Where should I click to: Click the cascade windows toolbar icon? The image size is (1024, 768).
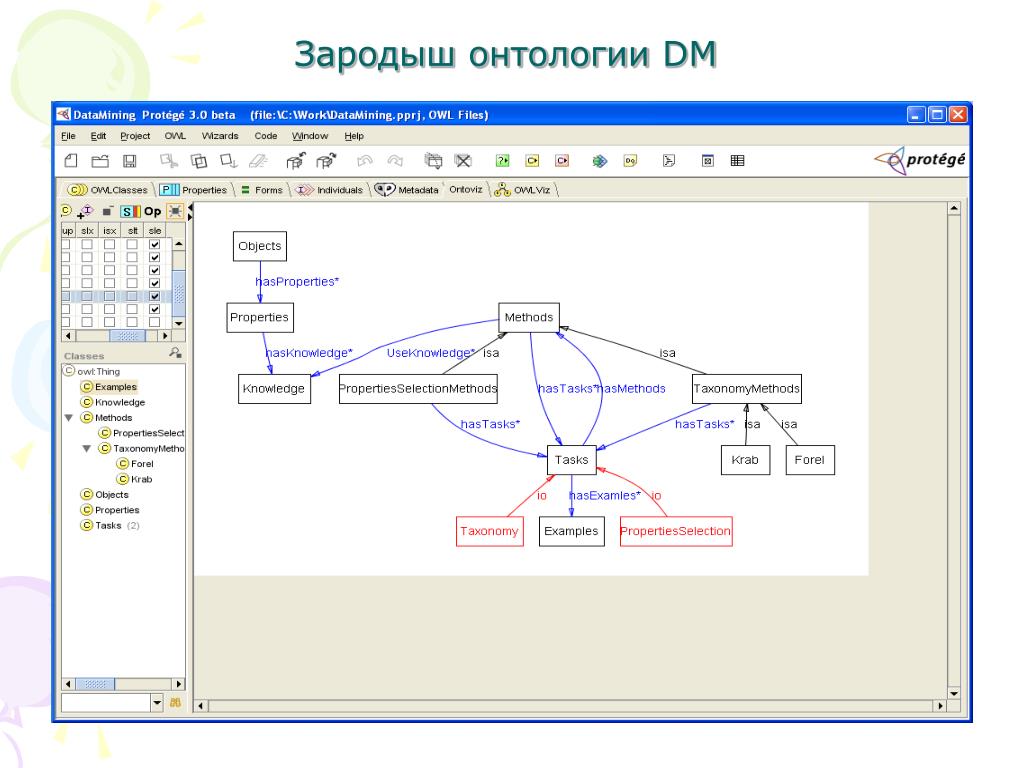(x=433, y=161)
